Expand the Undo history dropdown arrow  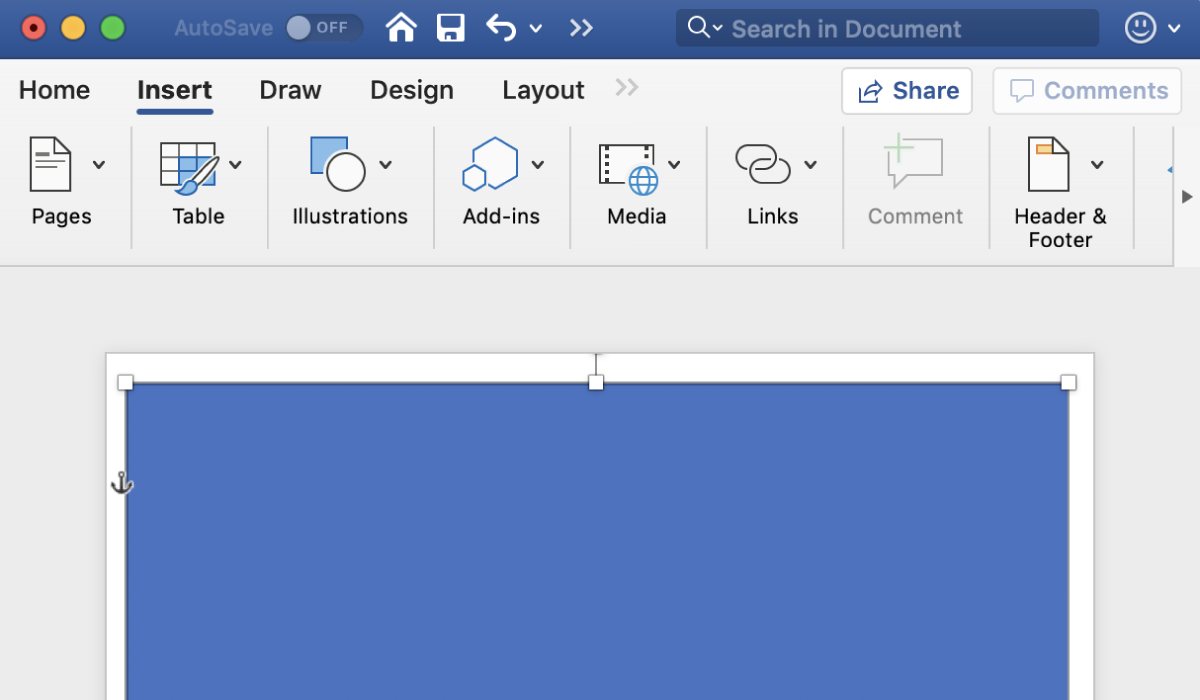click(x=535, y=28)
